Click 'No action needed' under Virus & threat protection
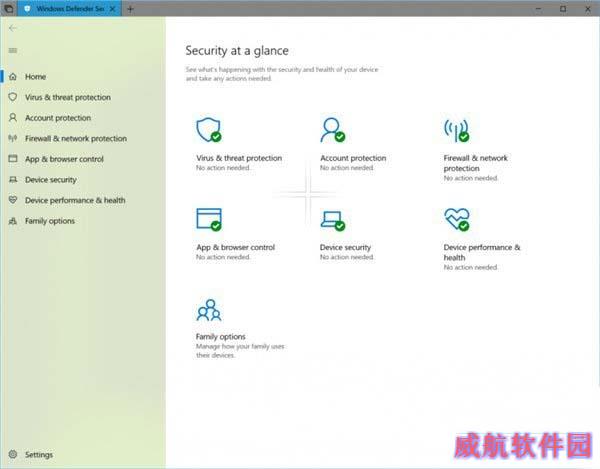600x469 pixels. point(223,168)
